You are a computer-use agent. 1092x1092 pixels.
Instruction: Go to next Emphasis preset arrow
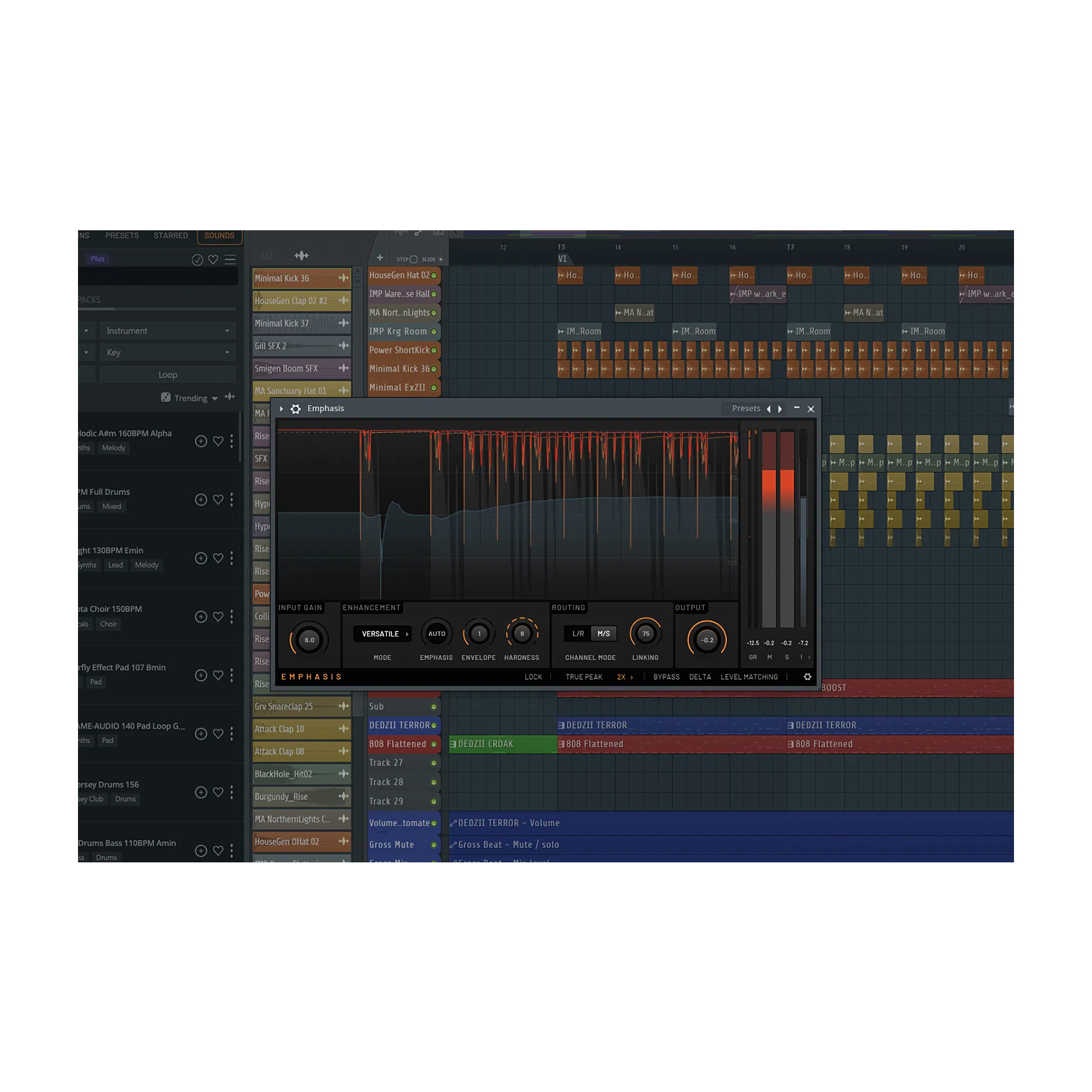[780, 409]
